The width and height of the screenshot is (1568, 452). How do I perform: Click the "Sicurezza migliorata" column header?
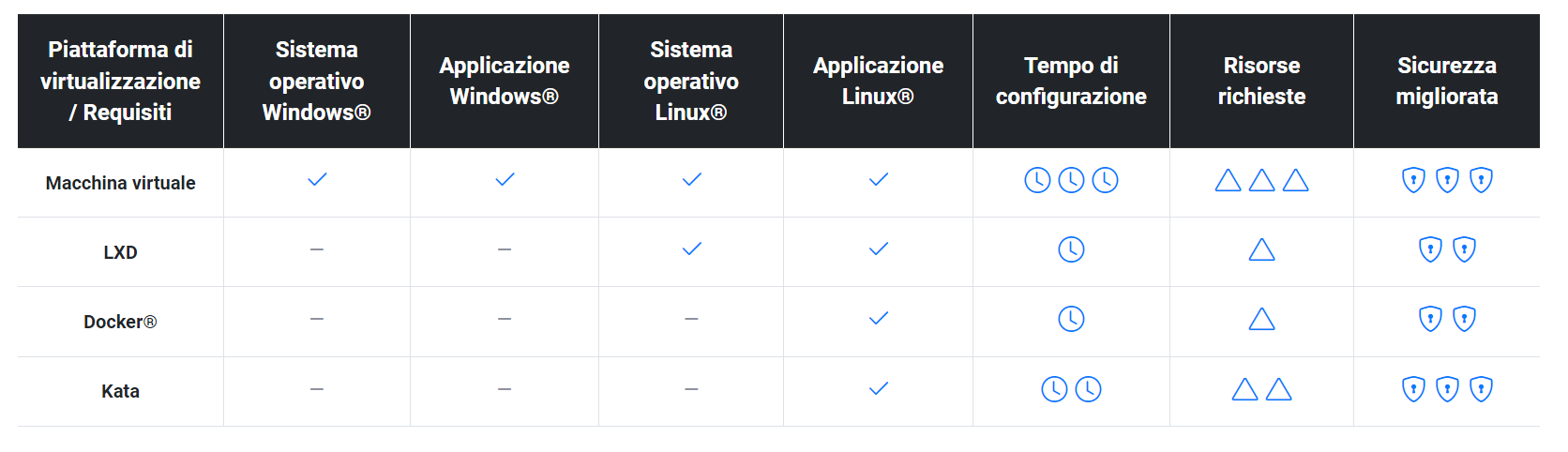[1446, 81]
